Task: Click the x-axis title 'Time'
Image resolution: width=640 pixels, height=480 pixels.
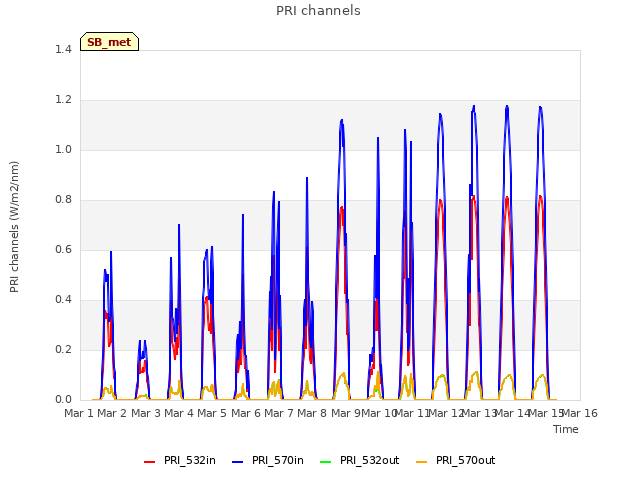Action: tap(566, 429)
